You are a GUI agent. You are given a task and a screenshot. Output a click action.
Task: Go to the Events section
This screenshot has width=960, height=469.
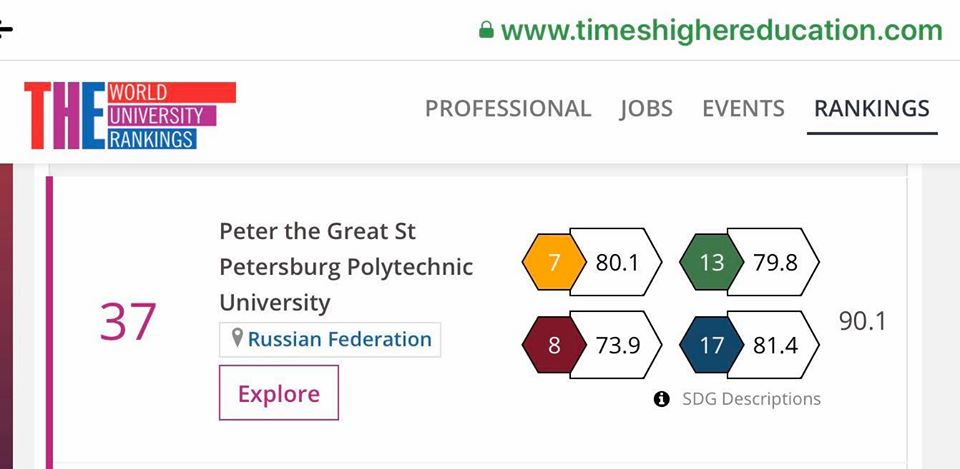click(743, 108)
